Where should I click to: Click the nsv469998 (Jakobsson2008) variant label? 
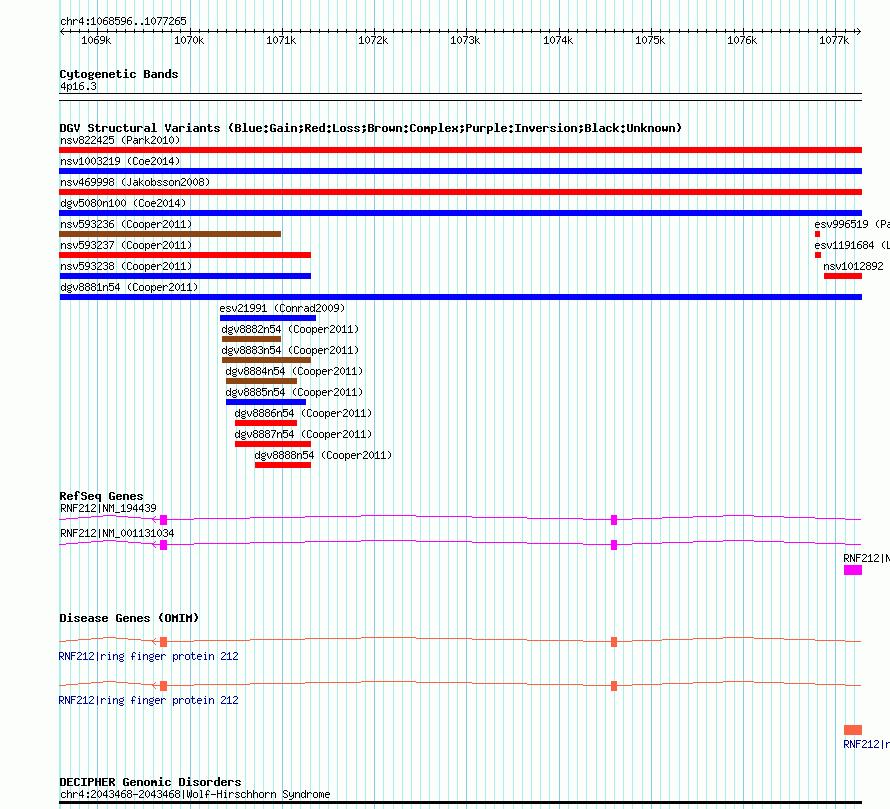point(135,182)
